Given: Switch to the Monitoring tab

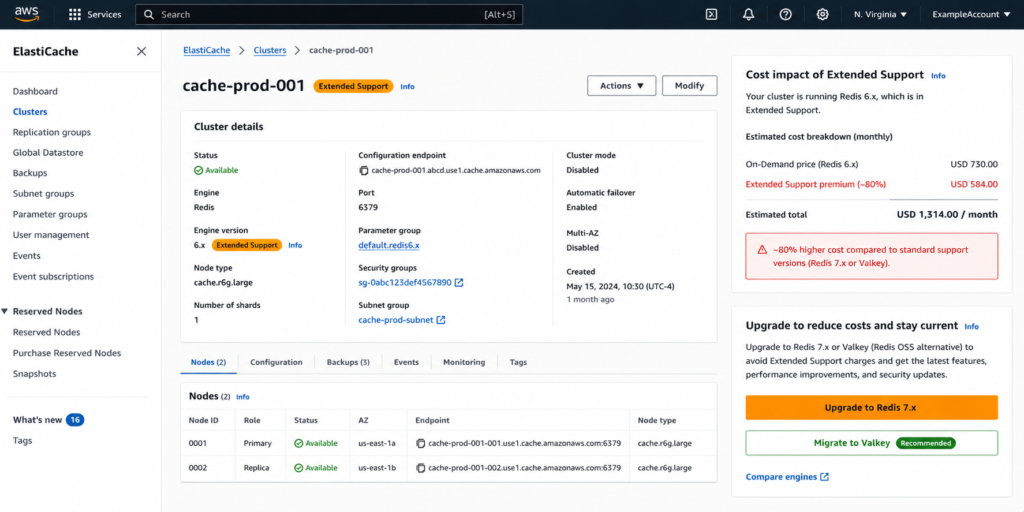Looking at the screenshot, I should point(464,362).
